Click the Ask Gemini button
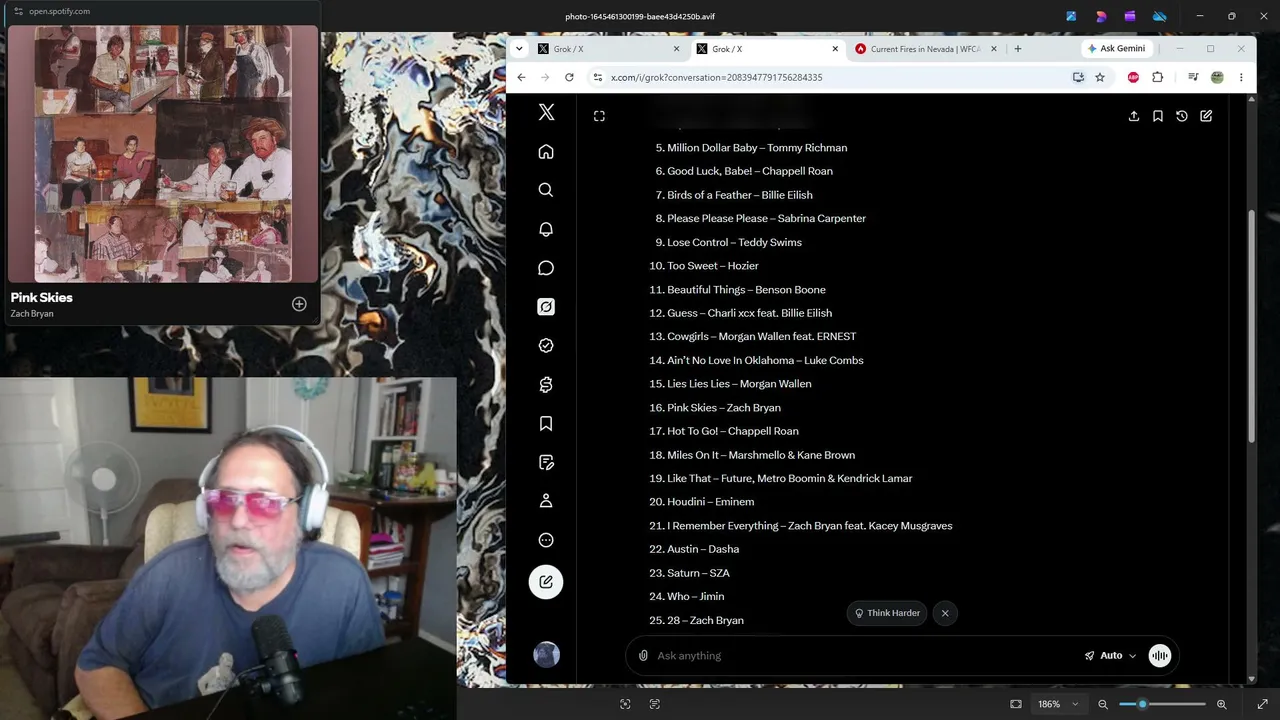 pyautogui.click(x=1117, y=49)
